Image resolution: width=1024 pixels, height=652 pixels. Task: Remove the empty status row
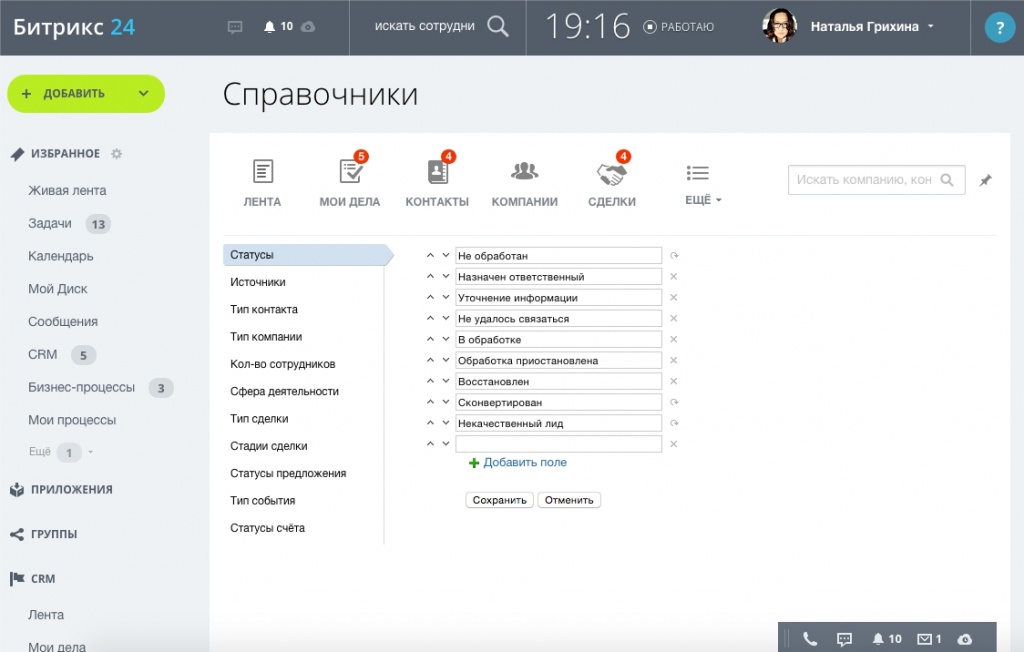coord(673,444)
